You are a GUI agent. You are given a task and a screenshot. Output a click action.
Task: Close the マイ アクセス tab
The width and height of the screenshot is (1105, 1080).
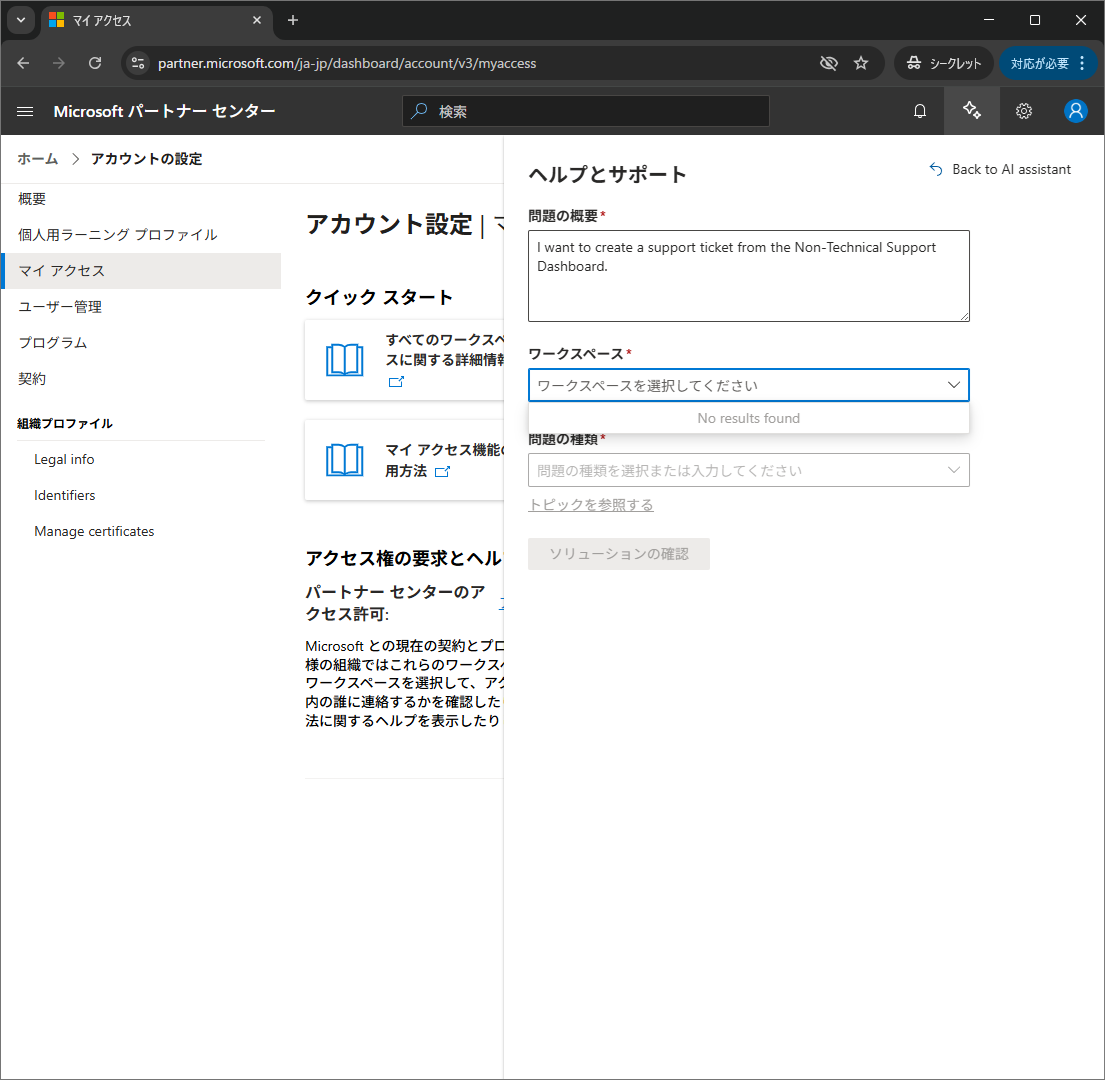257,20
